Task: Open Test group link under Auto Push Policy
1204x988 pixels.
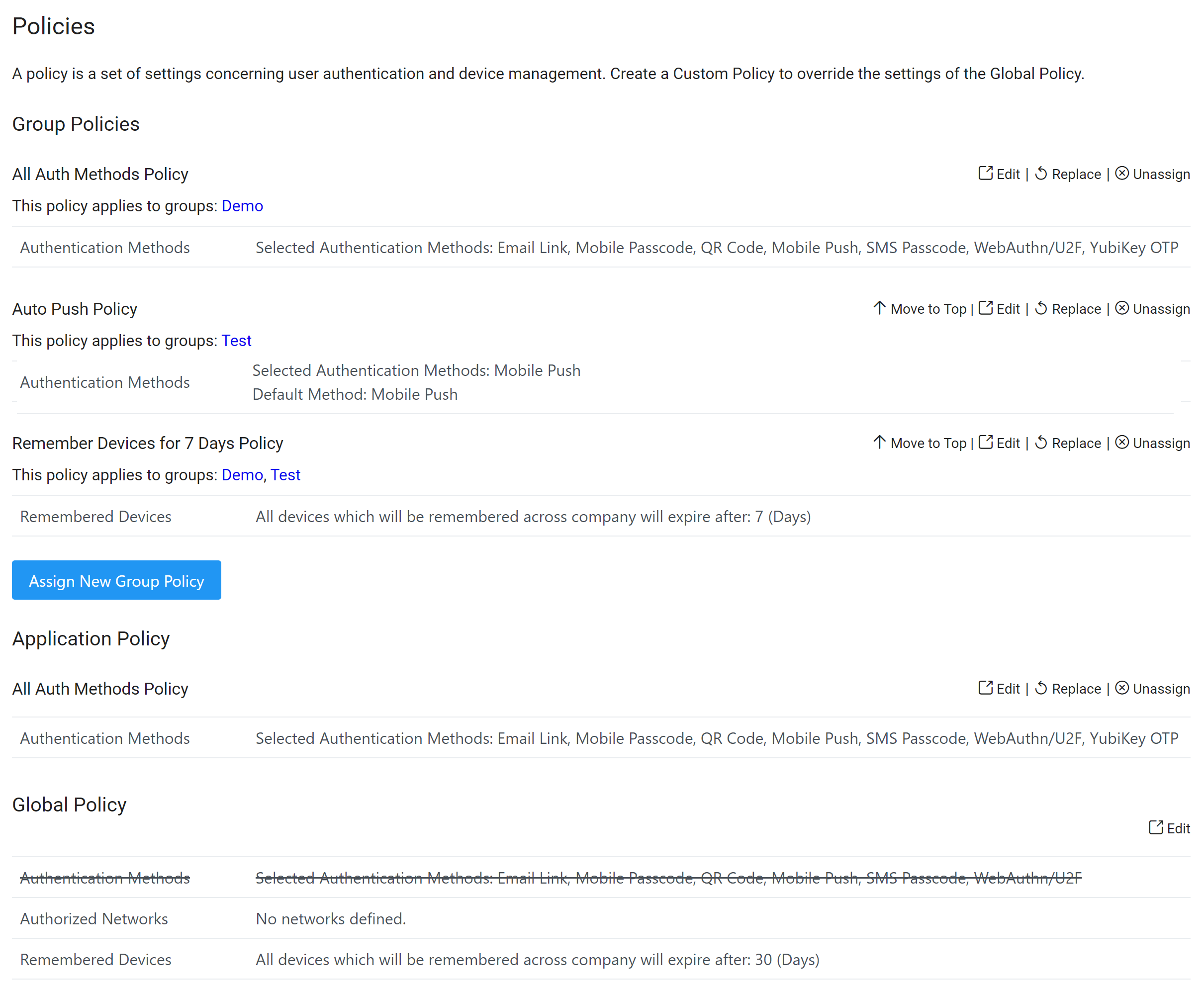Action: (x=236, y=341)
